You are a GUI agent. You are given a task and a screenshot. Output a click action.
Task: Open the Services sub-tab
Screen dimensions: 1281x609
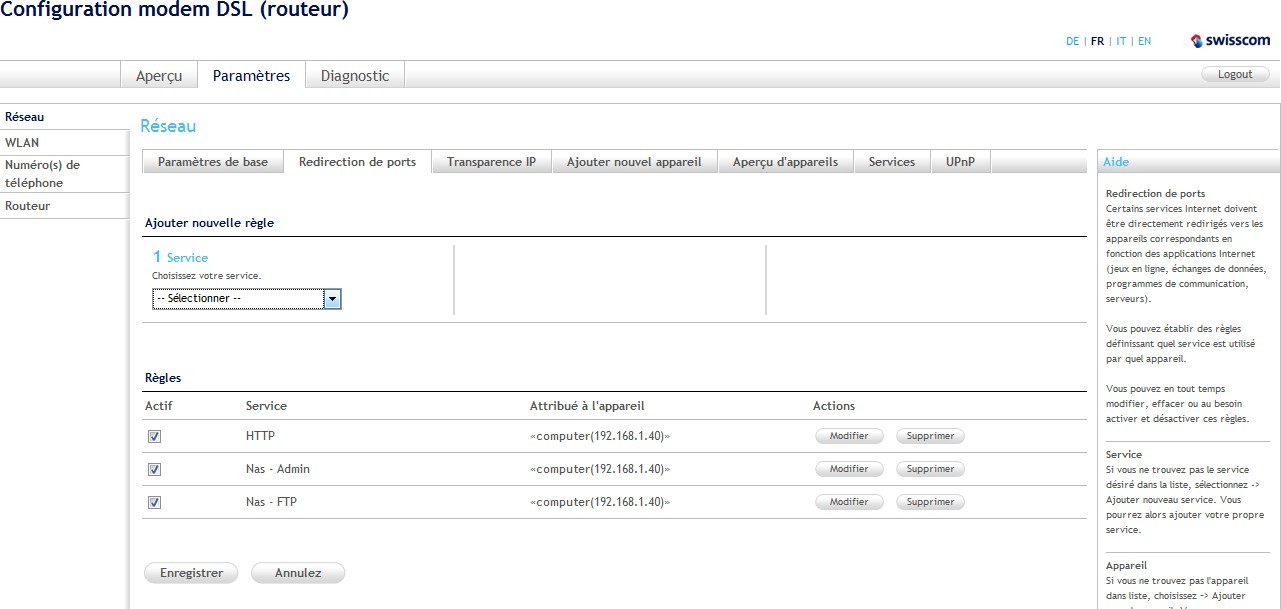(x=890, y=161)
